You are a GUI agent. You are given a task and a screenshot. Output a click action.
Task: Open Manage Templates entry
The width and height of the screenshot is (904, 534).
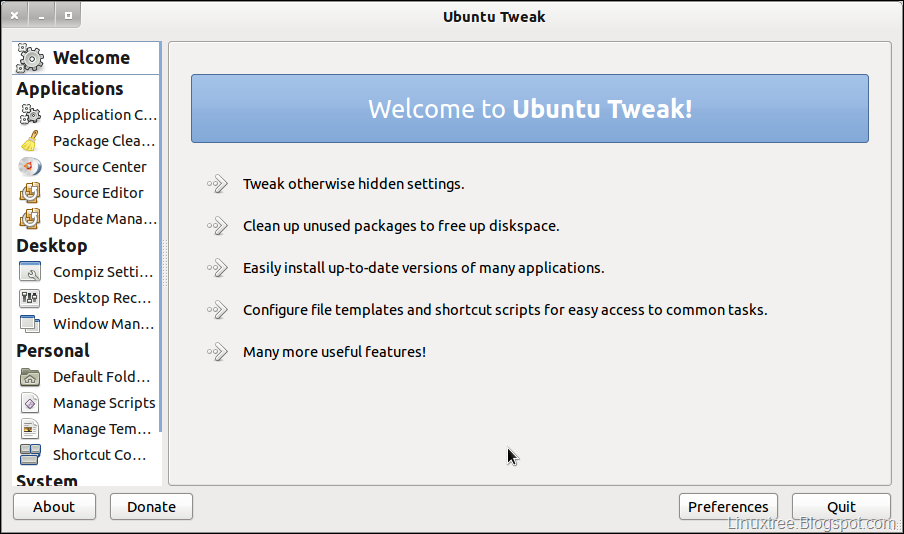click(x=86, y=429)
